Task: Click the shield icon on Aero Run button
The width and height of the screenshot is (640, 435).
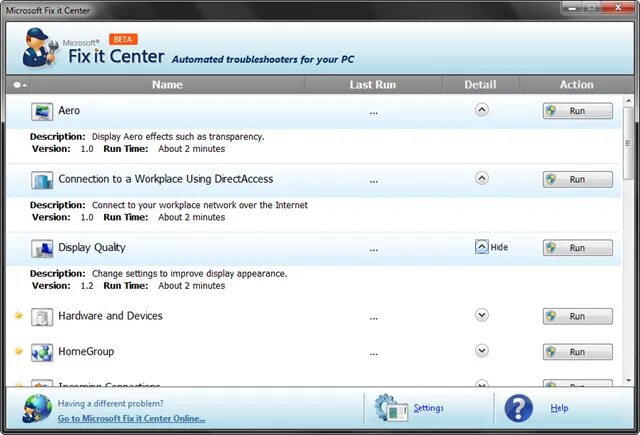Action: (551, 111)
